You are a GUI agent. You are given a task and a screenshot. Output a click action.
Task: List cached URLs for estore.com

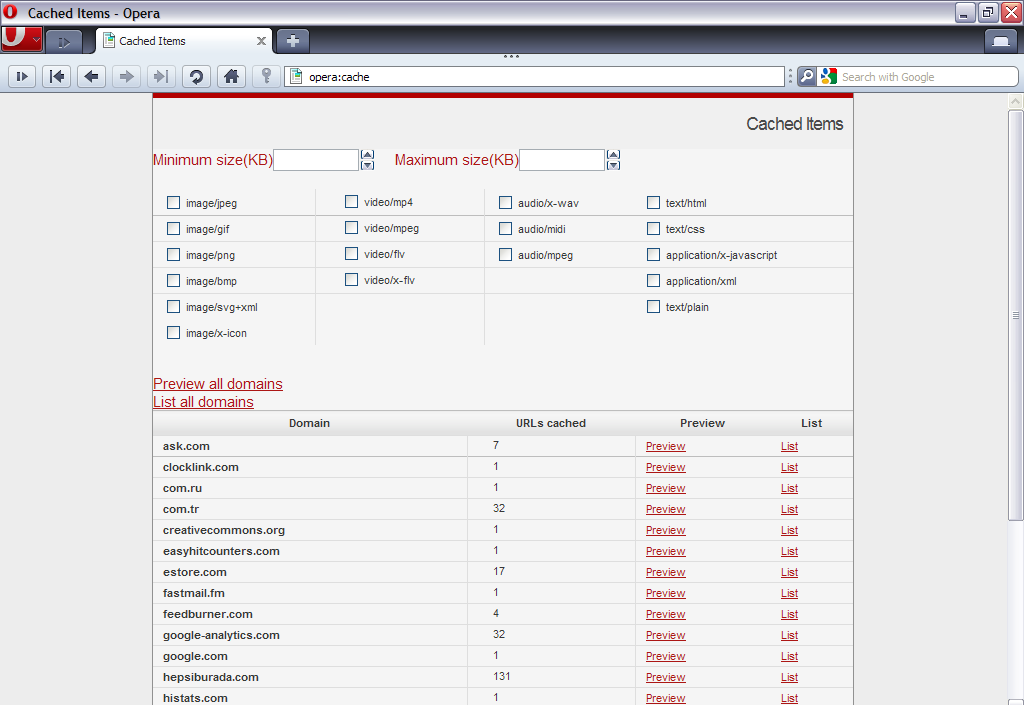click(x=789, y=572)
